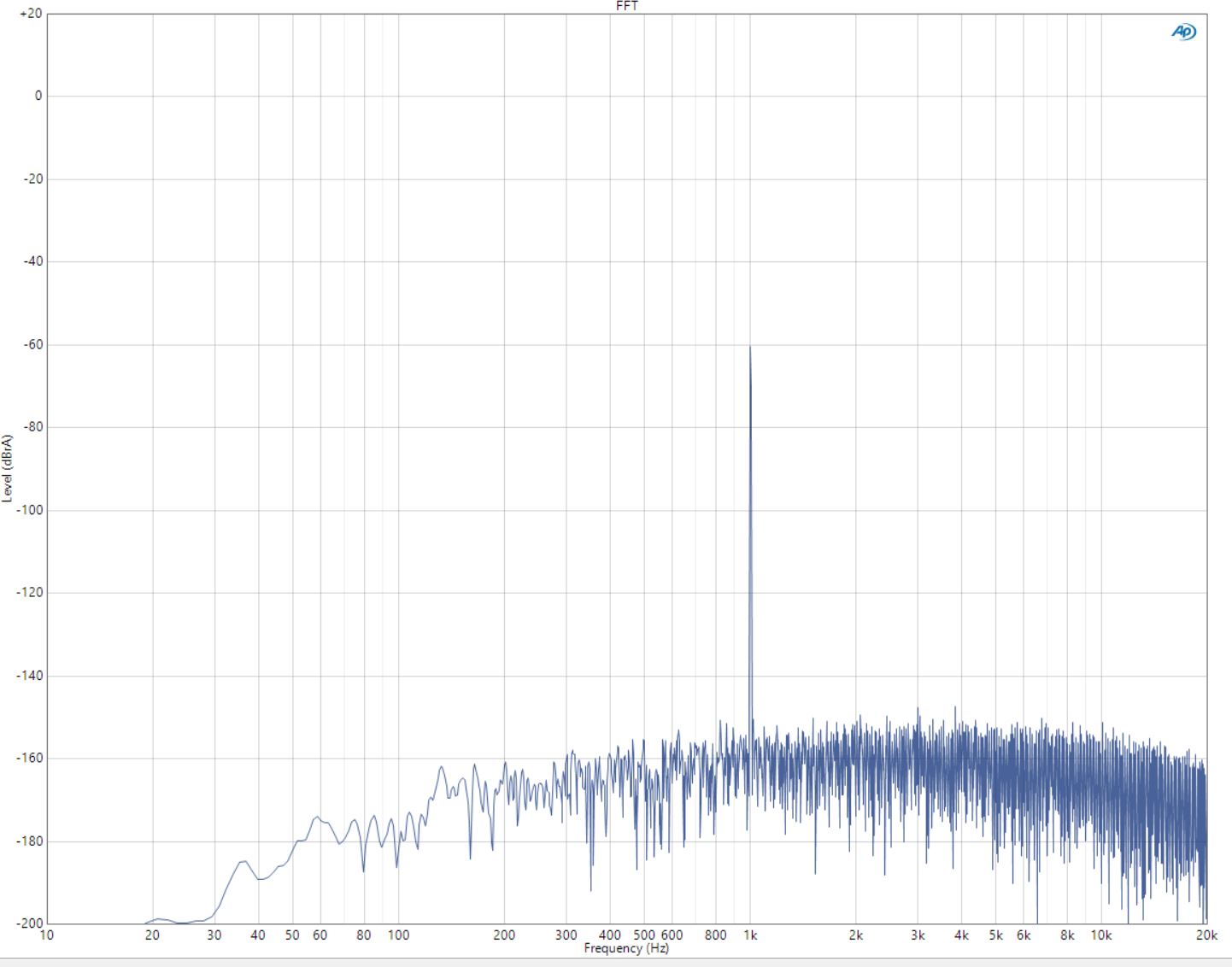Click the AP logo in the graph corner
The height and width of the screenshot is (967, 1232).
coord(1183,32)
